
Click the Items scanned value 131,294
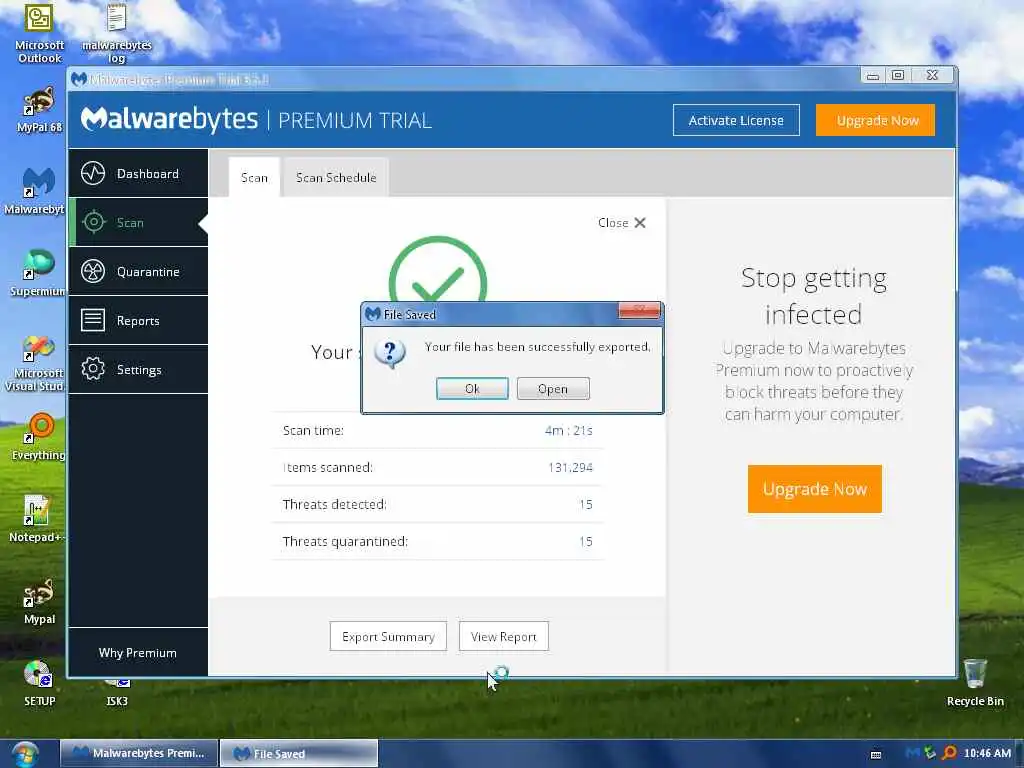570,468
